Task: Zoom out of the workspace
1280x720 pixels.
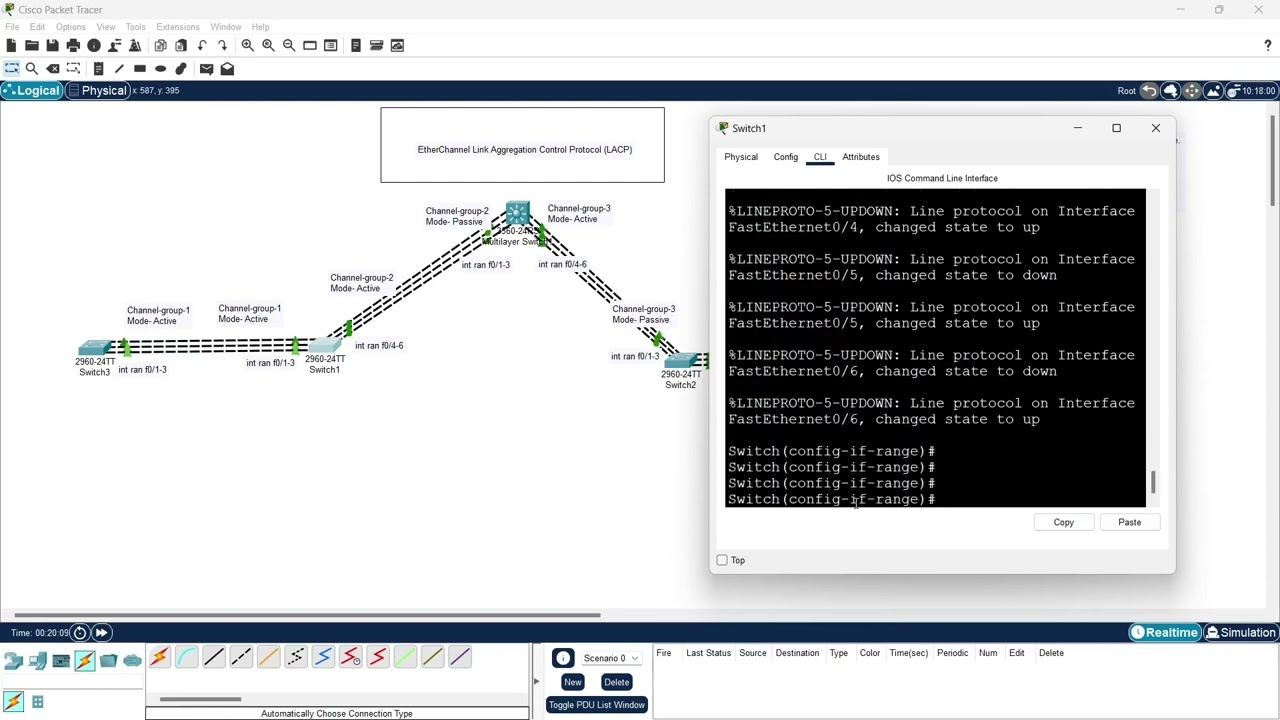Action: click(x=289, y=45)
